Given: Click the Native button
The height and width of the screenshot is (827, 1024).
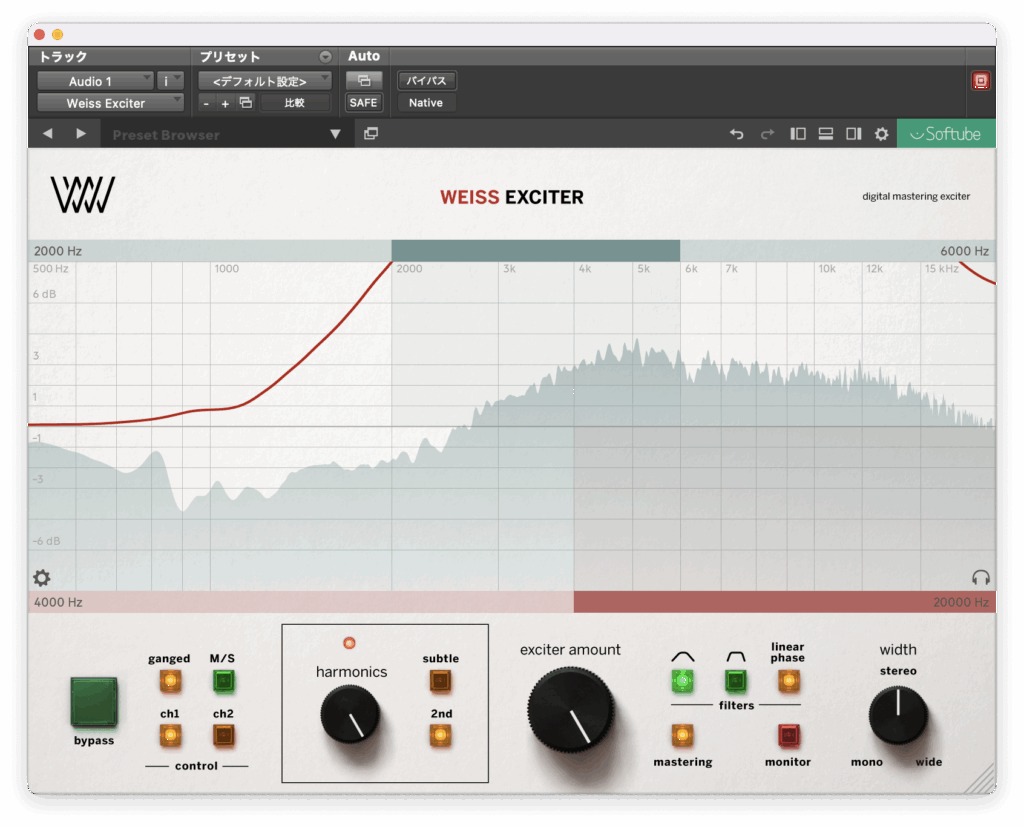Looking at the screenshot, I should (426, 103).
